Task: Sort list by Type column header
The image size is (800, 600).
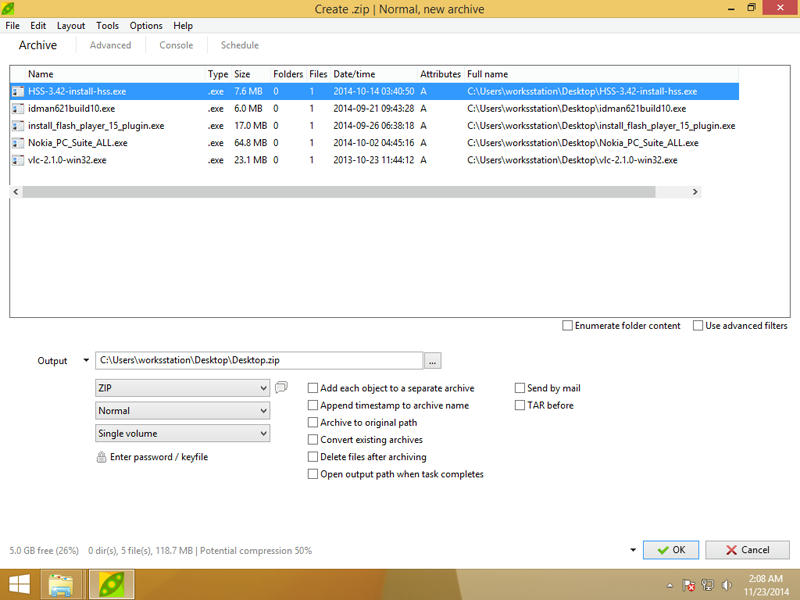Action: click(218, 74)
